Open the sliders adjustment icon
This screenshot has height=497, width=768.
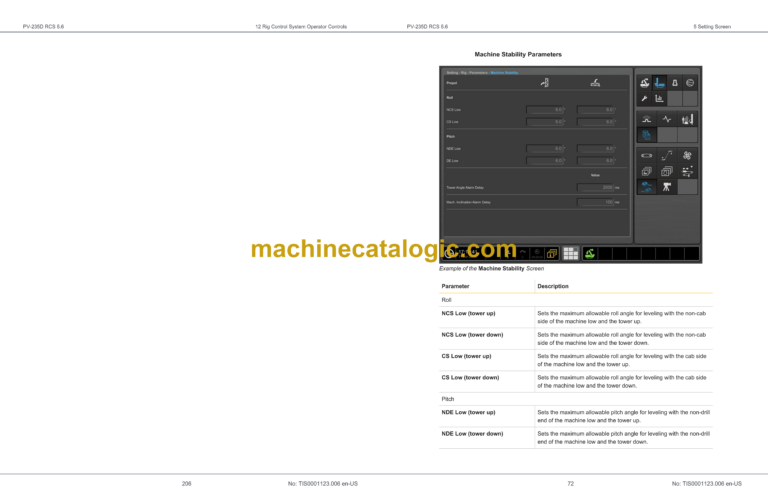pyautogui.click(x=687, y=171)
